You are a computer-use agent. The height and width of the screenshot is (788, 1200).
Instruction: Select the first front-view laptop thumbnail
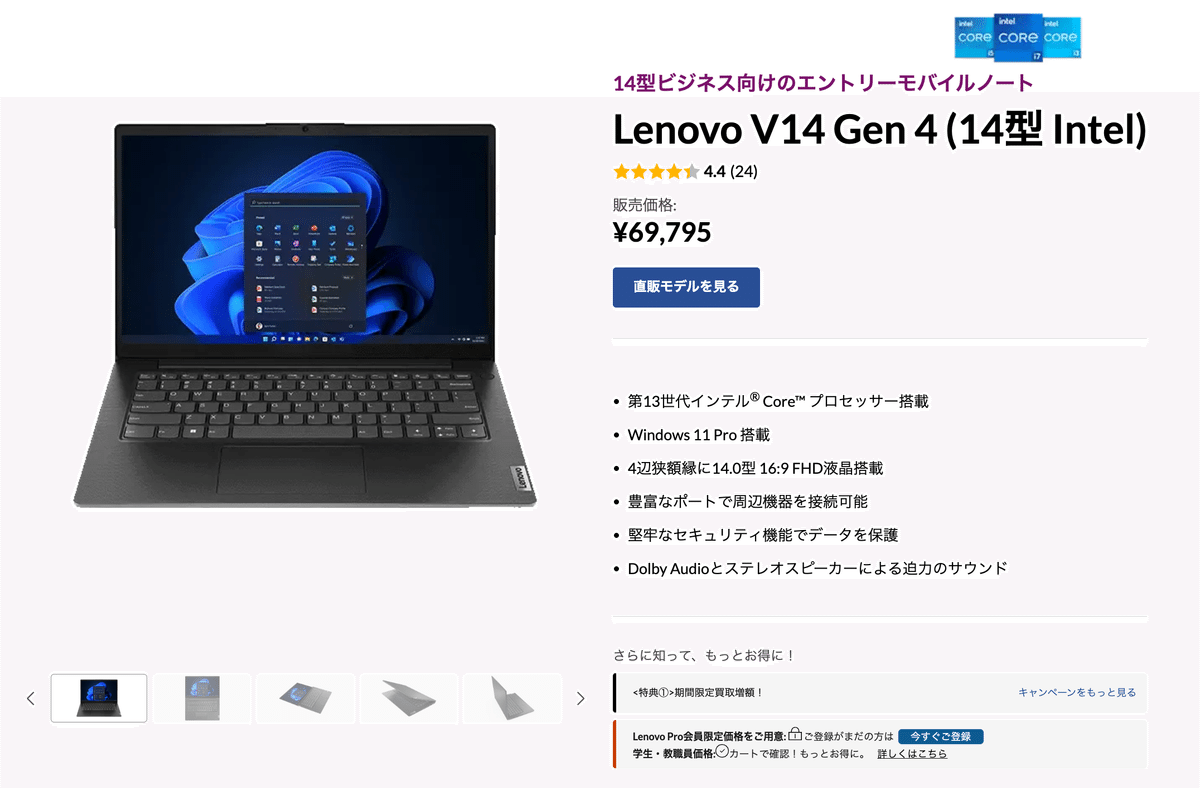99,698
